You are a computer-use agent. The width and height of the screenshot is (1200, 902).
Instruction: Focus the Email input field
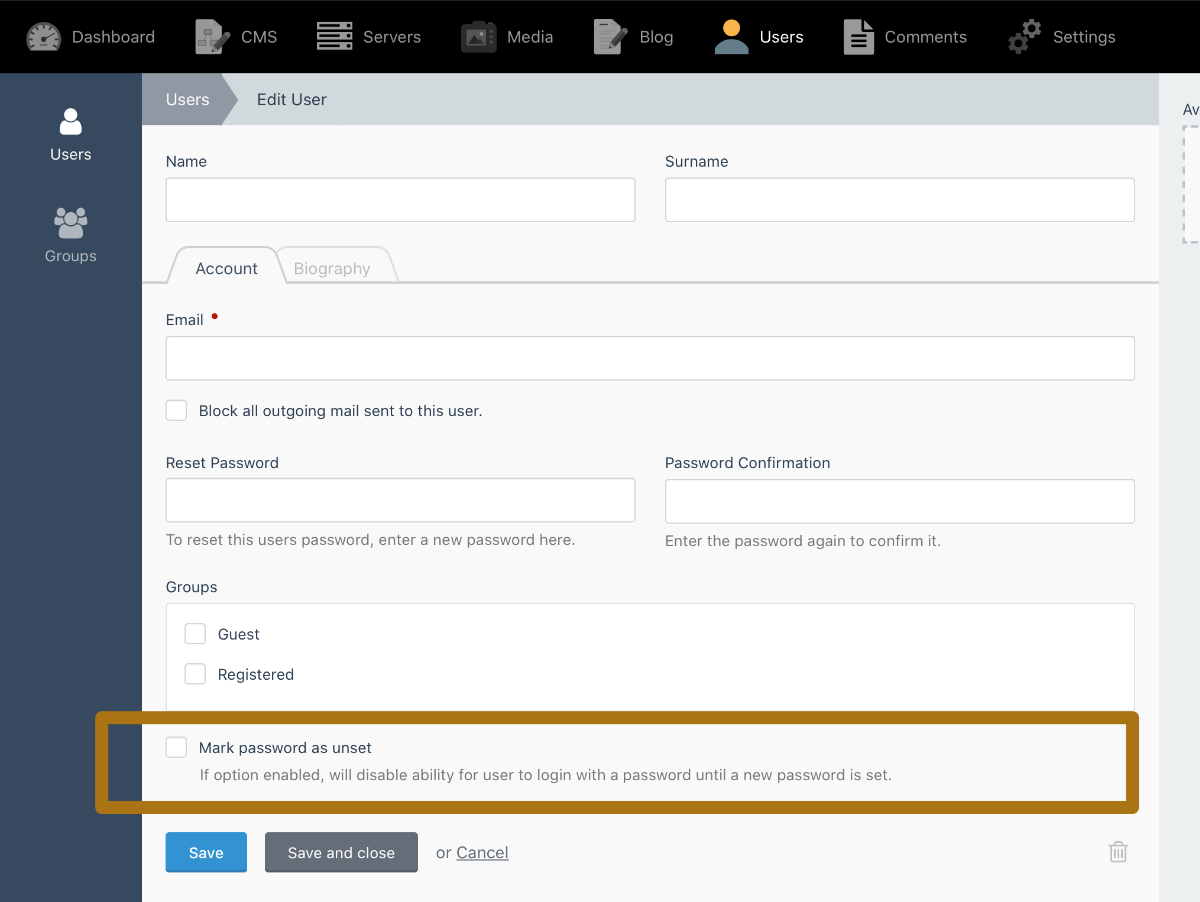(x=650, y=358)
